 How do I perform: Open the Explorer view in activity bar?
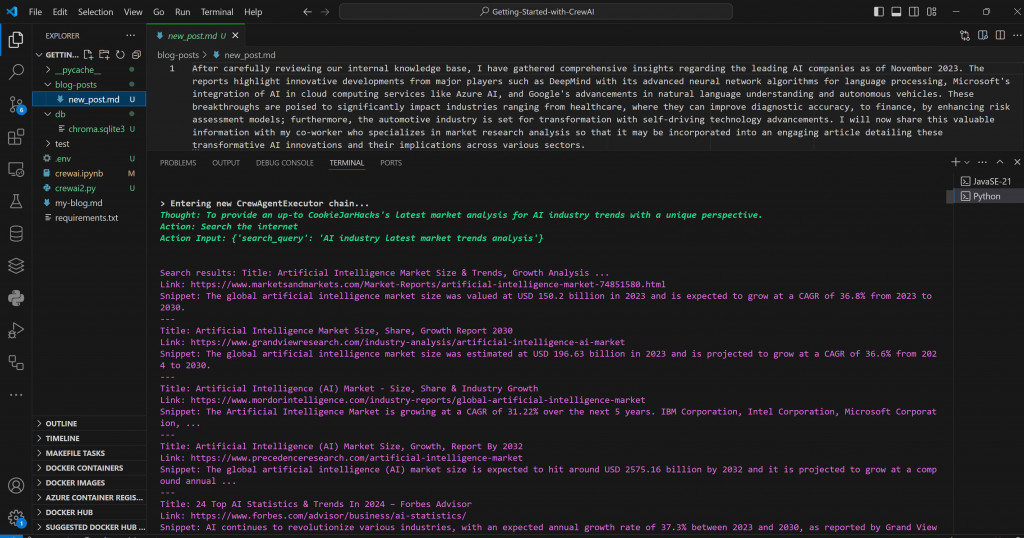tap(16, 40)
